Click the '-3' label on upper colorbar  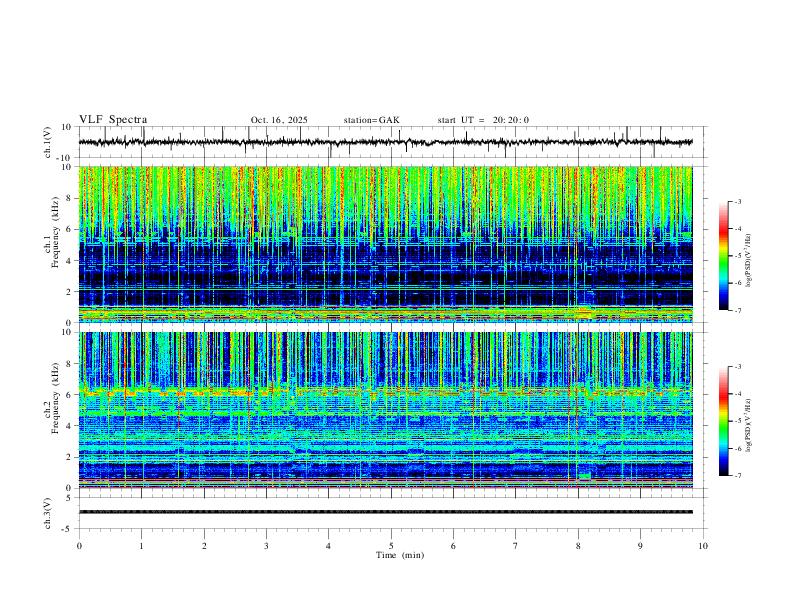click(738, 201)
